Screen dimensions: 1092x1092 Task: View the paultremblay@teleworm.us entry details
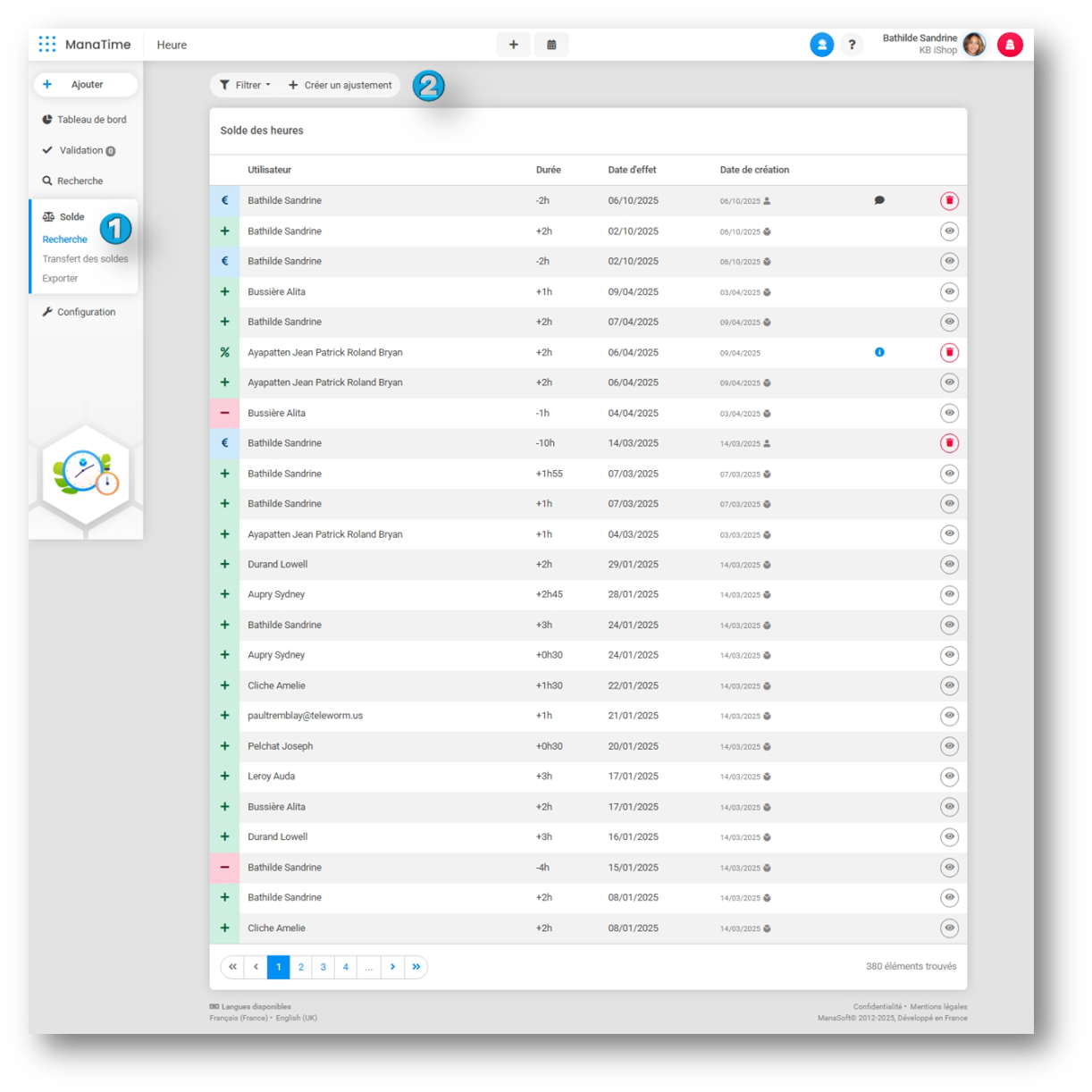(x=949, y=716)
